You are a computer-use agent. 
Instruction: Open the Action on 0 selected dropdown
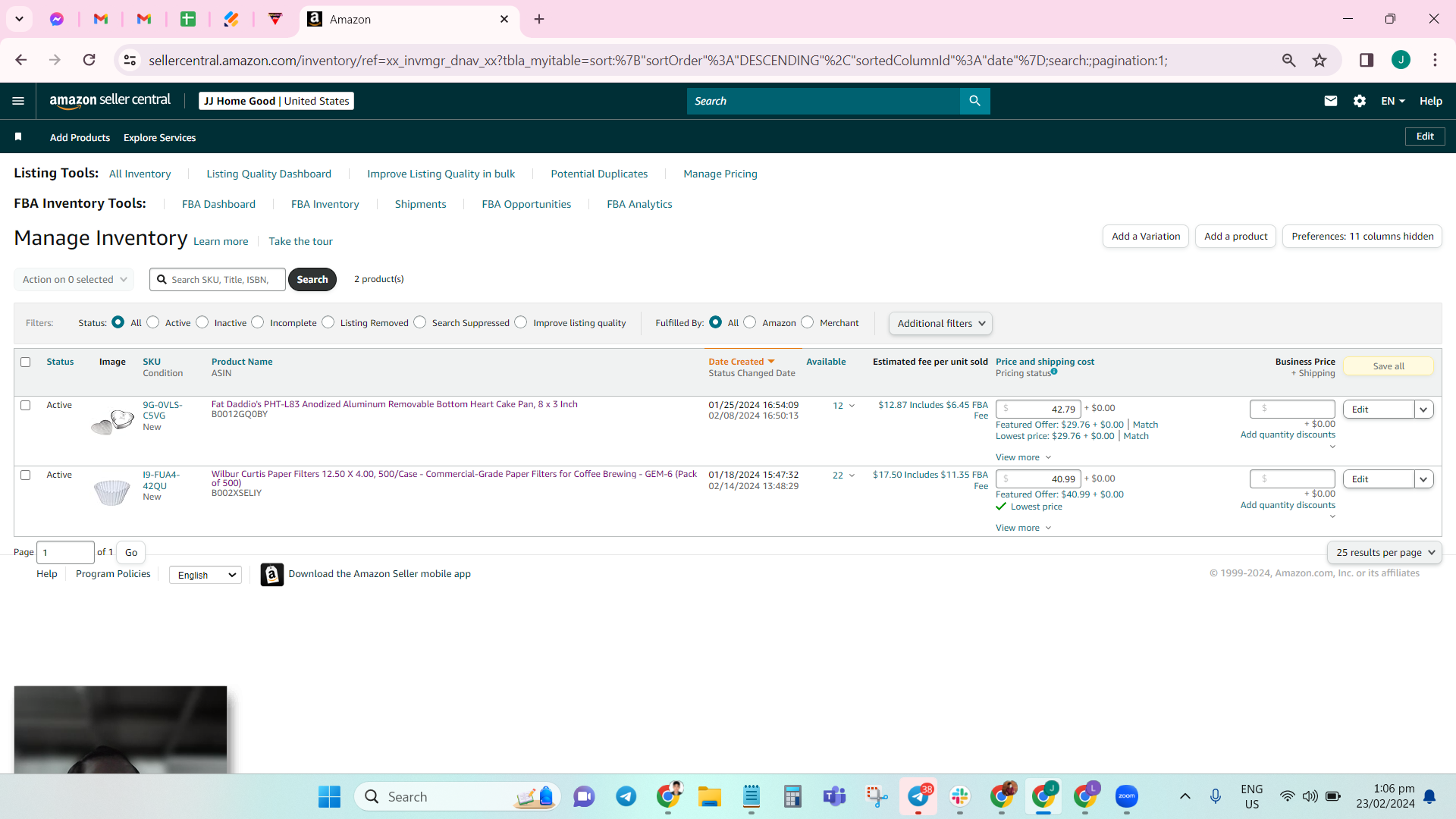click(74, 279)
